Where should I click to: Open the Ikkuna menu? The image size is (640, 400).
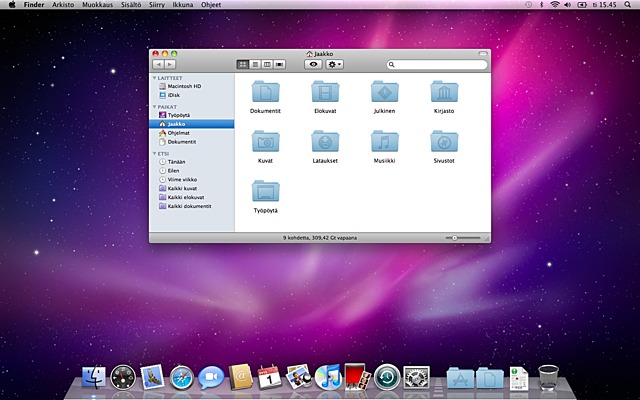tap(183, 5)
